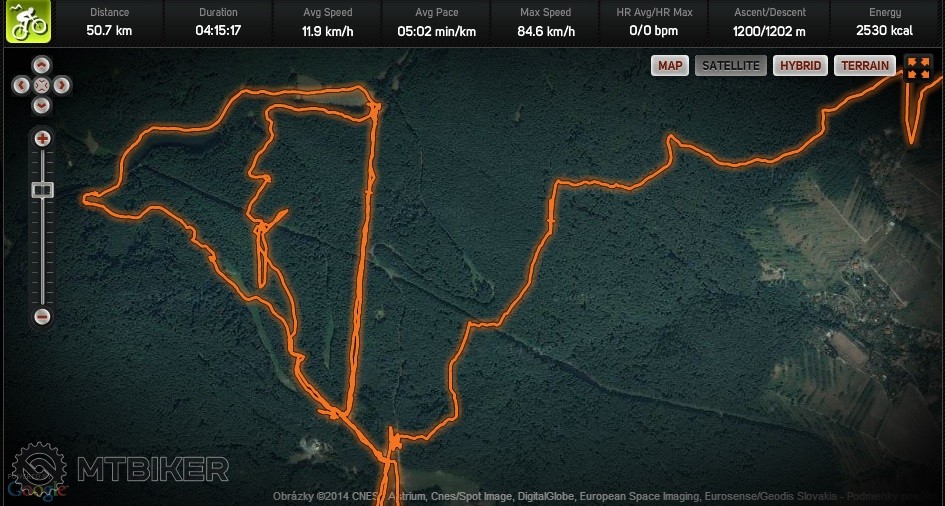Click the Energy 2530 kcal stat
The height and width of the screenshot is (506, 945).
(x=885, y=22)
